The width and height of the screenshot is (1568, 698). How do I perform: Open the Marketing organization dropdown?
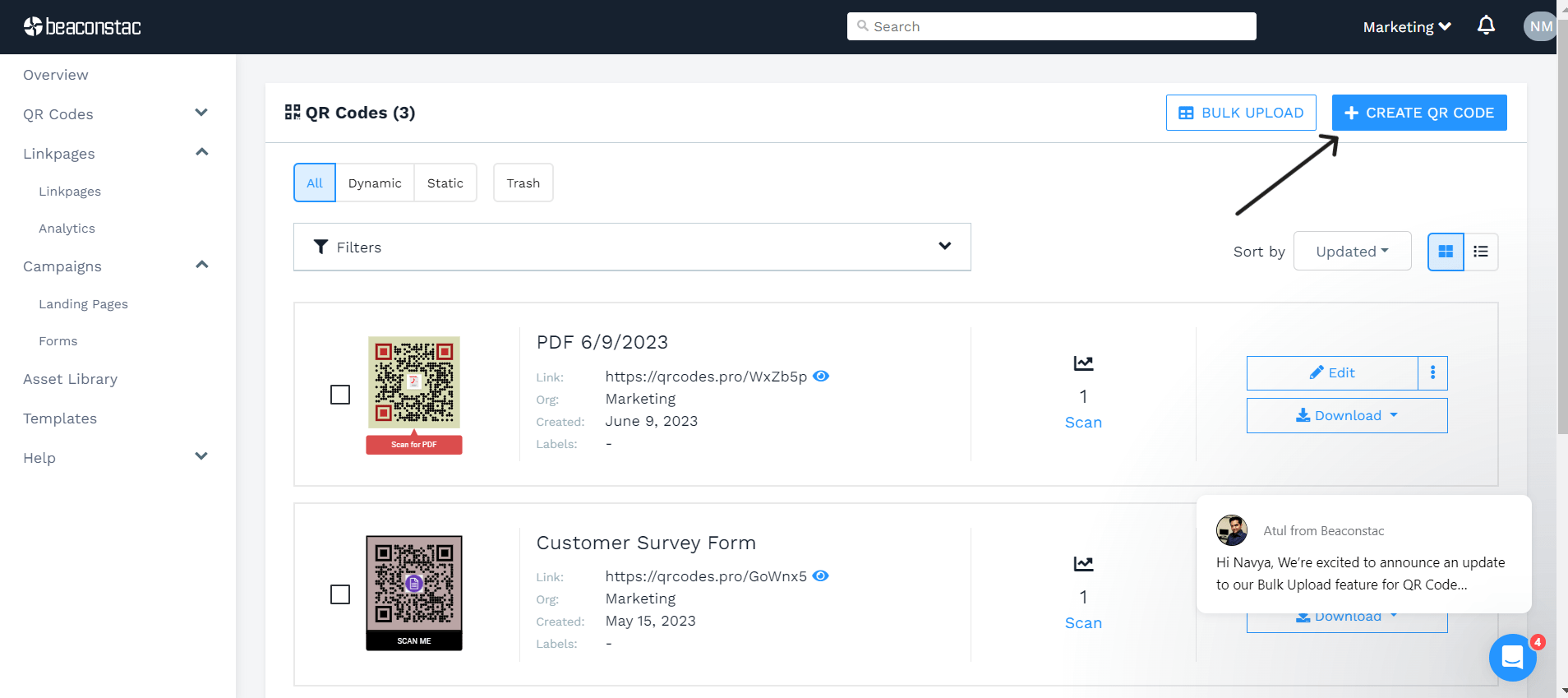pos(1406,27)
